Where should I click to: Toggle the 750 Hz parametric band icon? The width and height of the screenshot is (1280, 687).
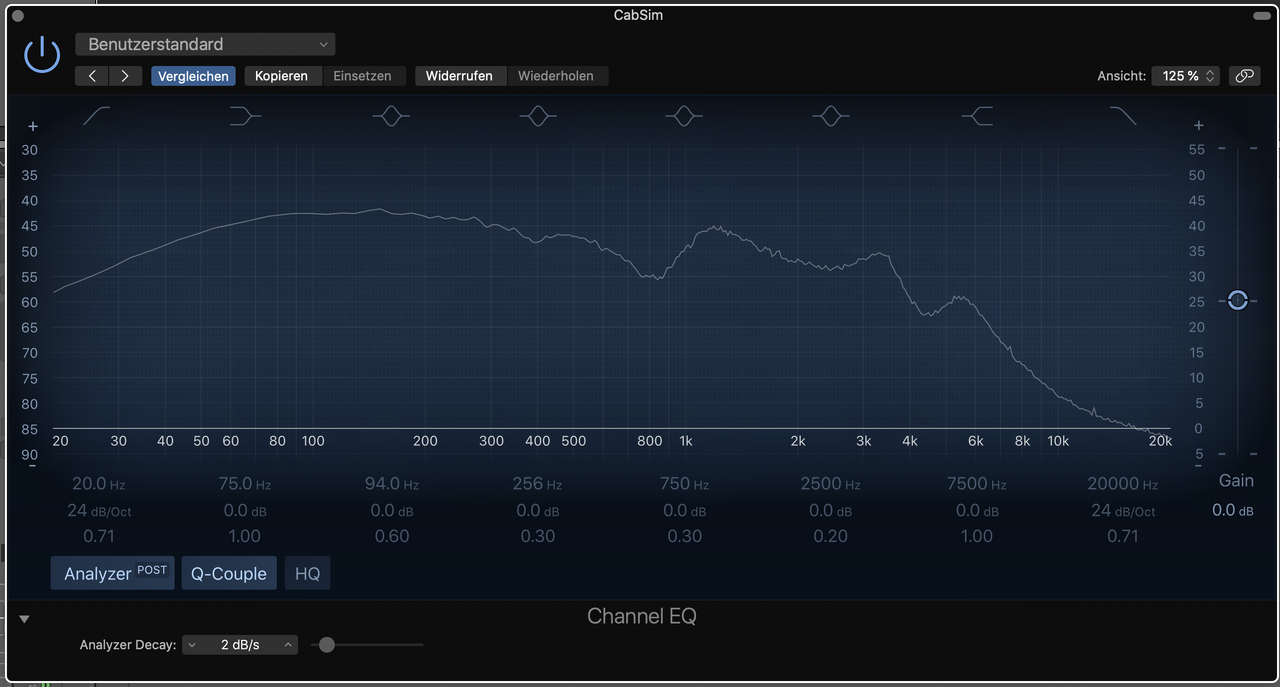pos(684,116)
